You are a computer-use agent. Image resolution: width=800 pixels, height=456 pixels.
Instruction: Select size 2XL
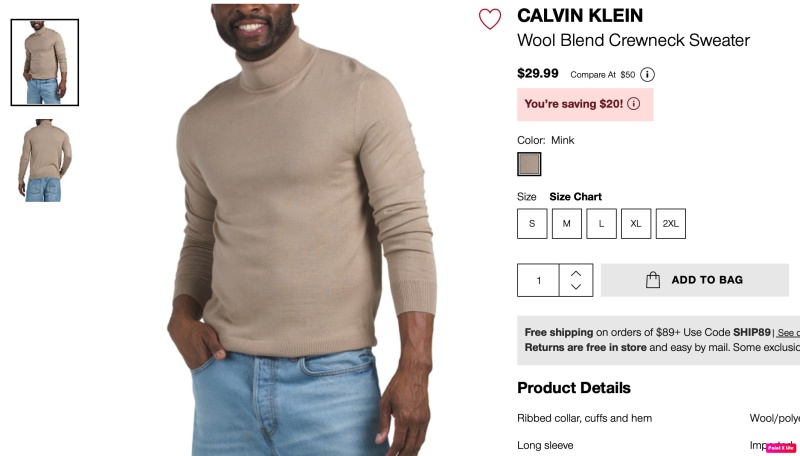coord(671,223)
